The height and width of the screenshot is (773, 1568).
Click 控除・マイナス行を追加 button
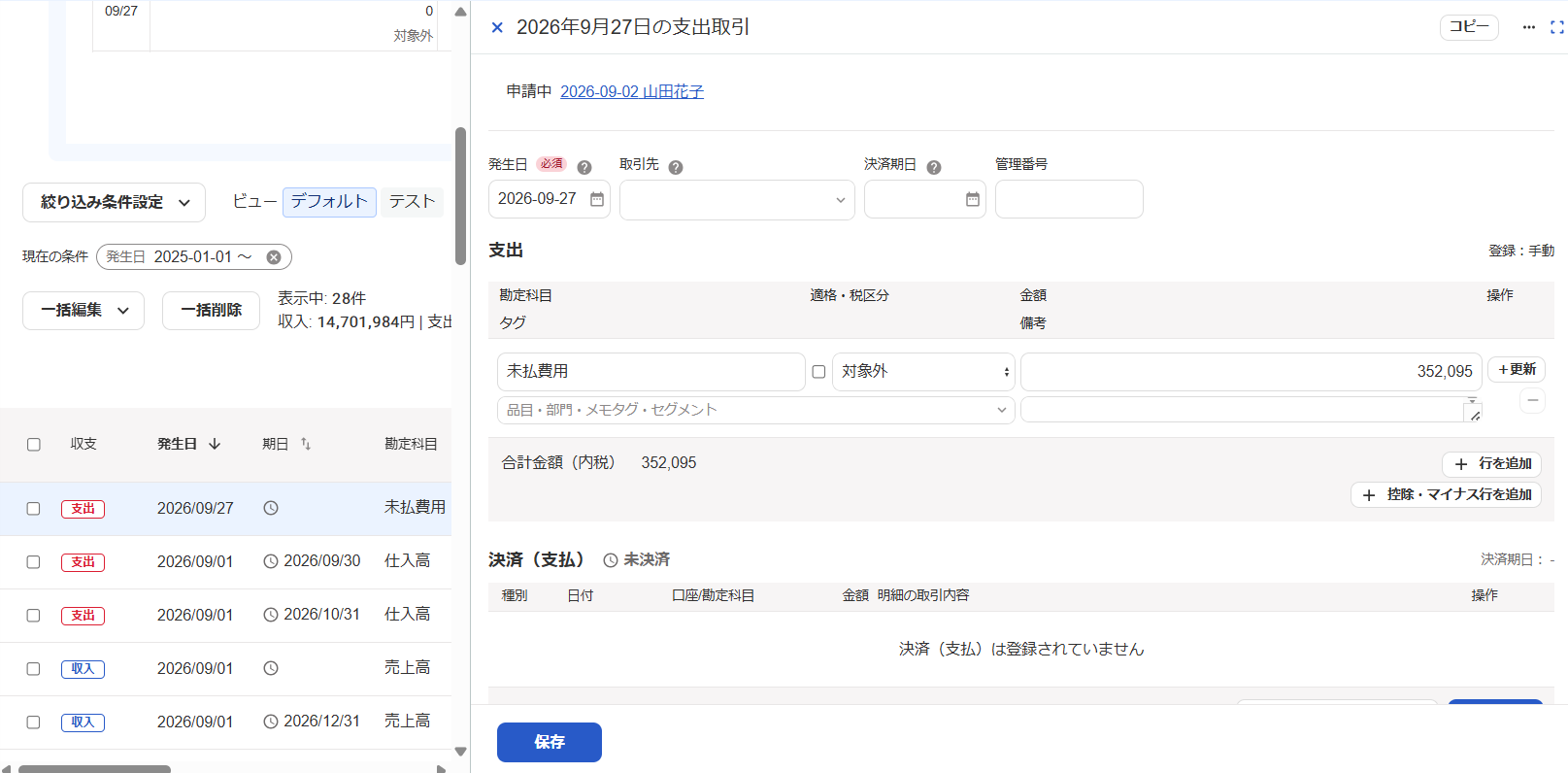click(1447, 495)
